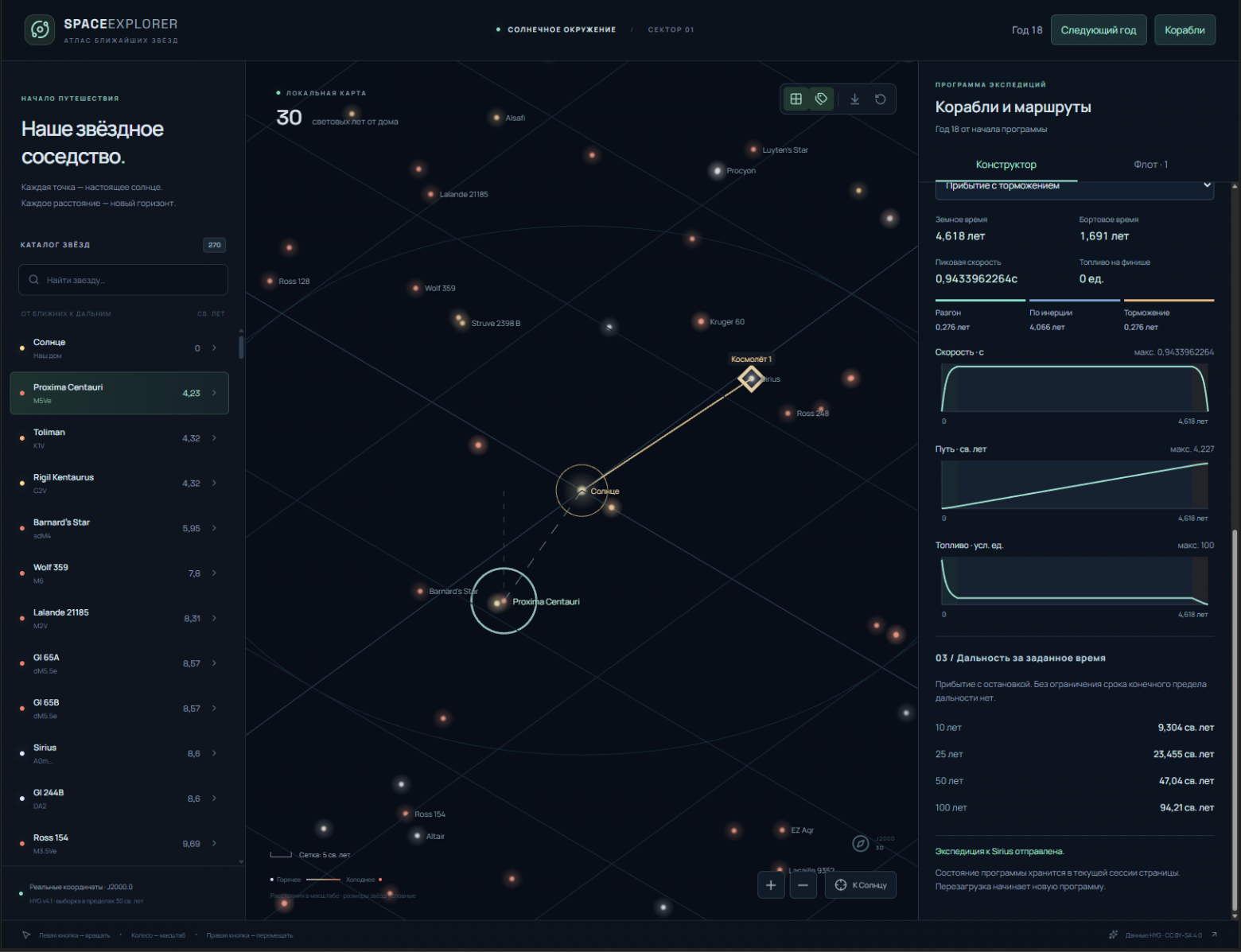The width and height of the screenshot is (1241, 952).
Task: Click the Солнечное окружение breadcrumb
Action: coord(562,29)
